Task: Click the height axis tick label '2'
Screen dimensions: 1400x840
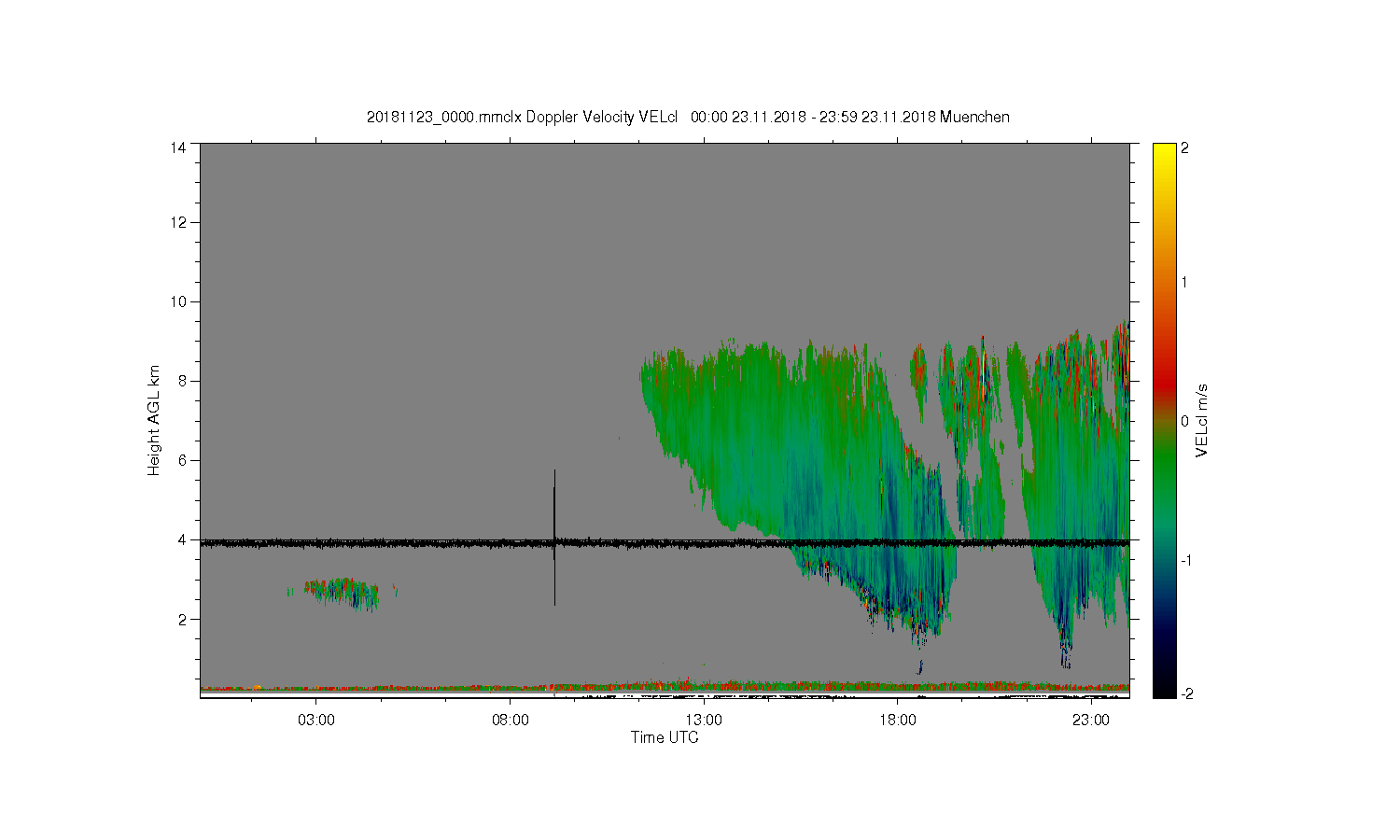Action: (182, 619)
